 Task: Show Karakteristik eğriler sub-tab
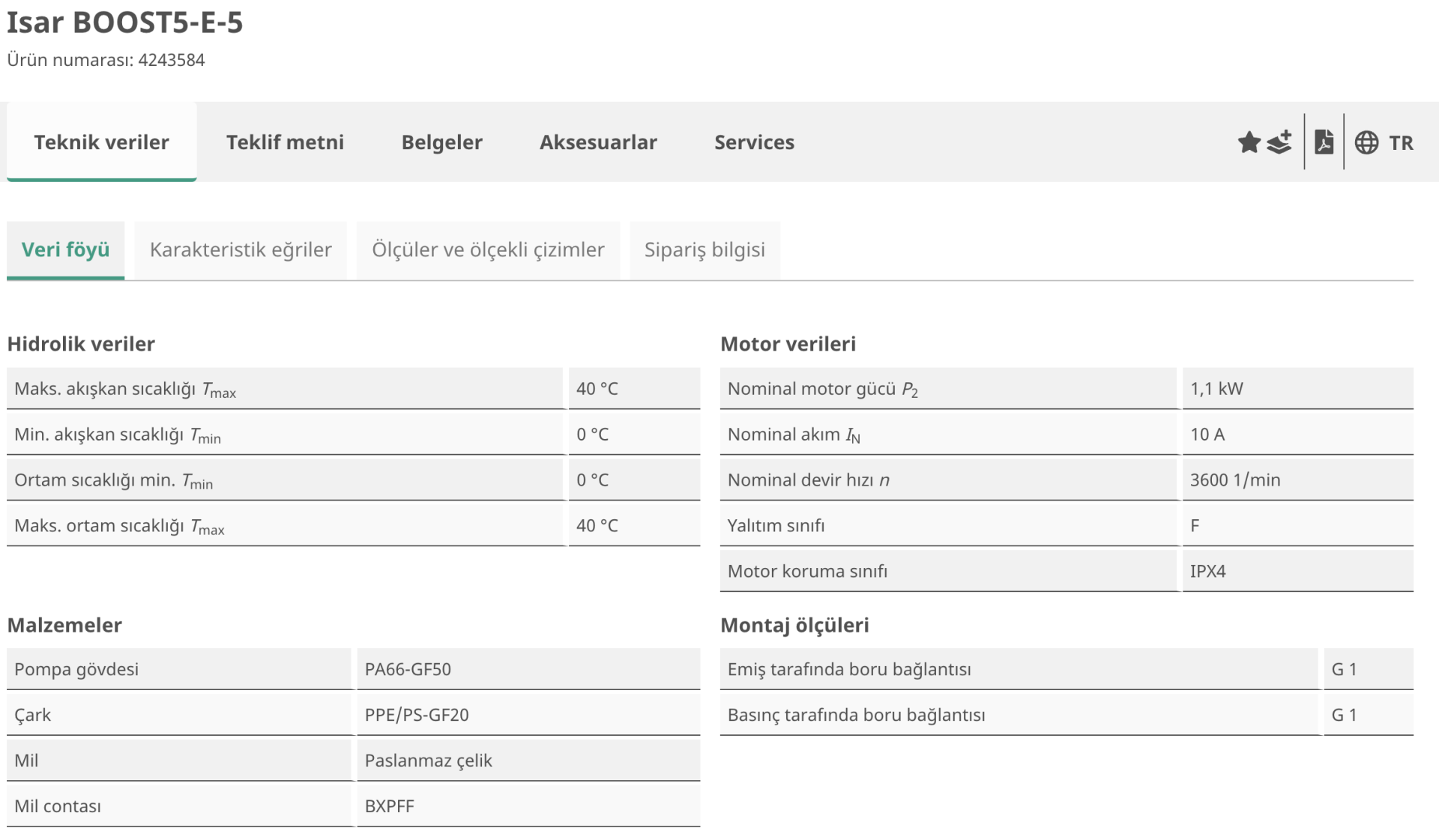click(241, 250)
